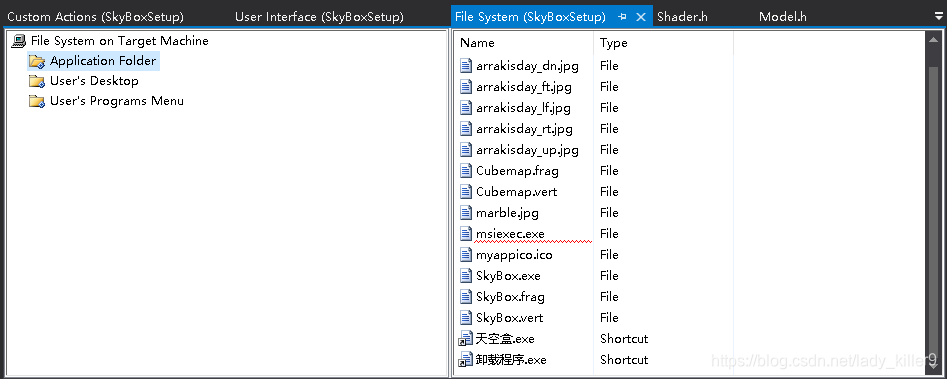Select the SkyBox.frag file name
947x379 pixels.
click(510, 297)
